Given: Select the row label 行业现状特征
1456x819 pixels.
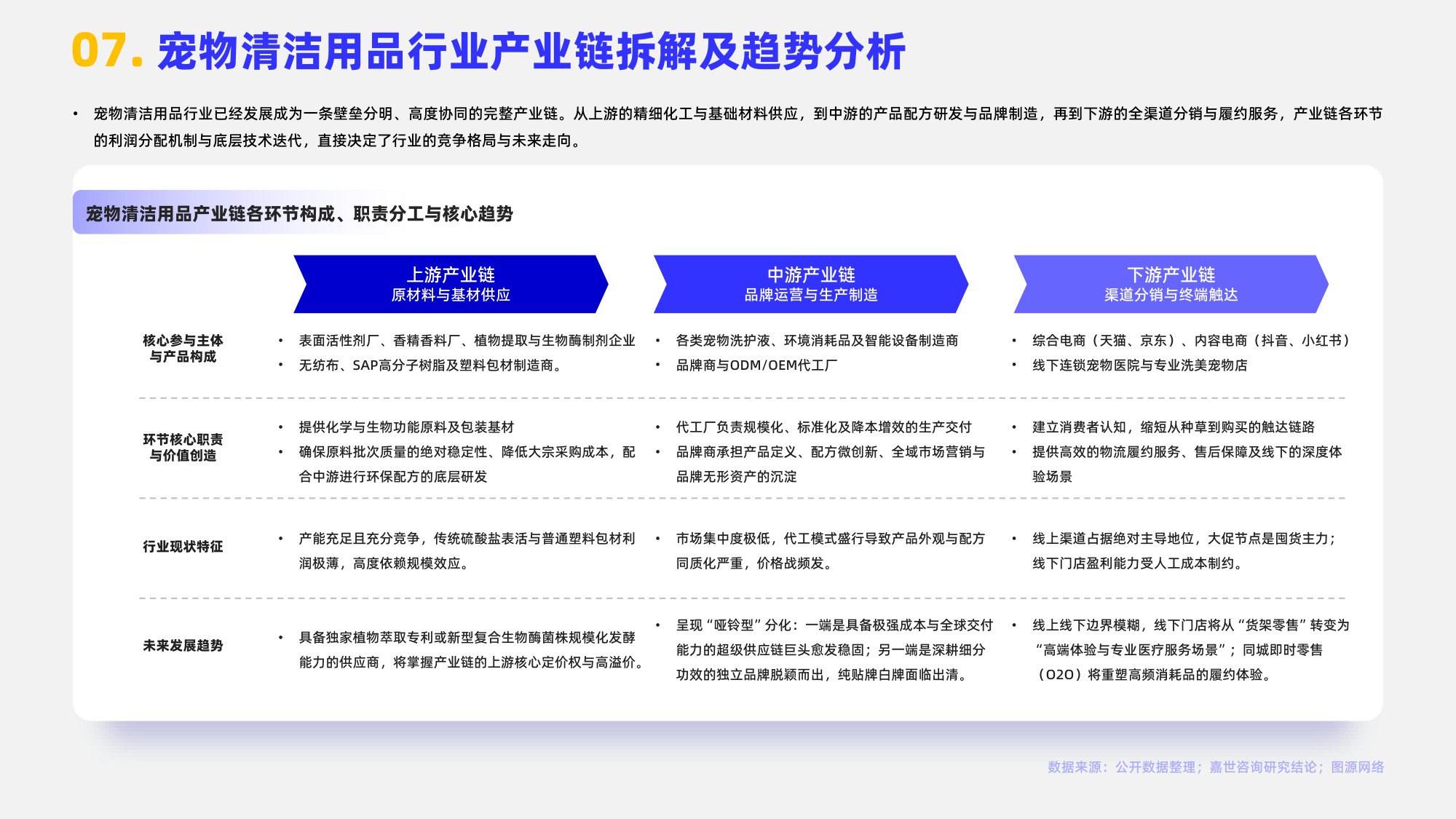Looking at the screenshot, I should [x=183, y=546].
